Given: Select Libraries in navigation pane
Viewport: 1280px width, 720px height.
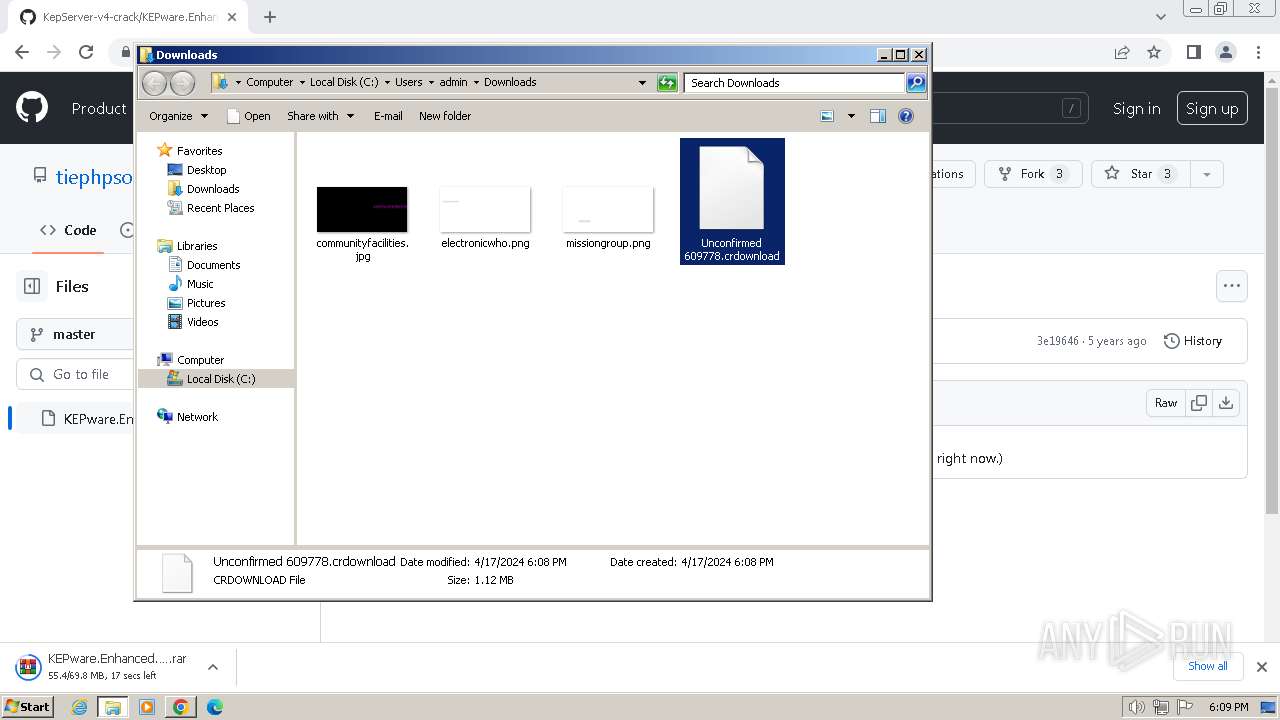Looking at the screenshot, I should point(197,246).
